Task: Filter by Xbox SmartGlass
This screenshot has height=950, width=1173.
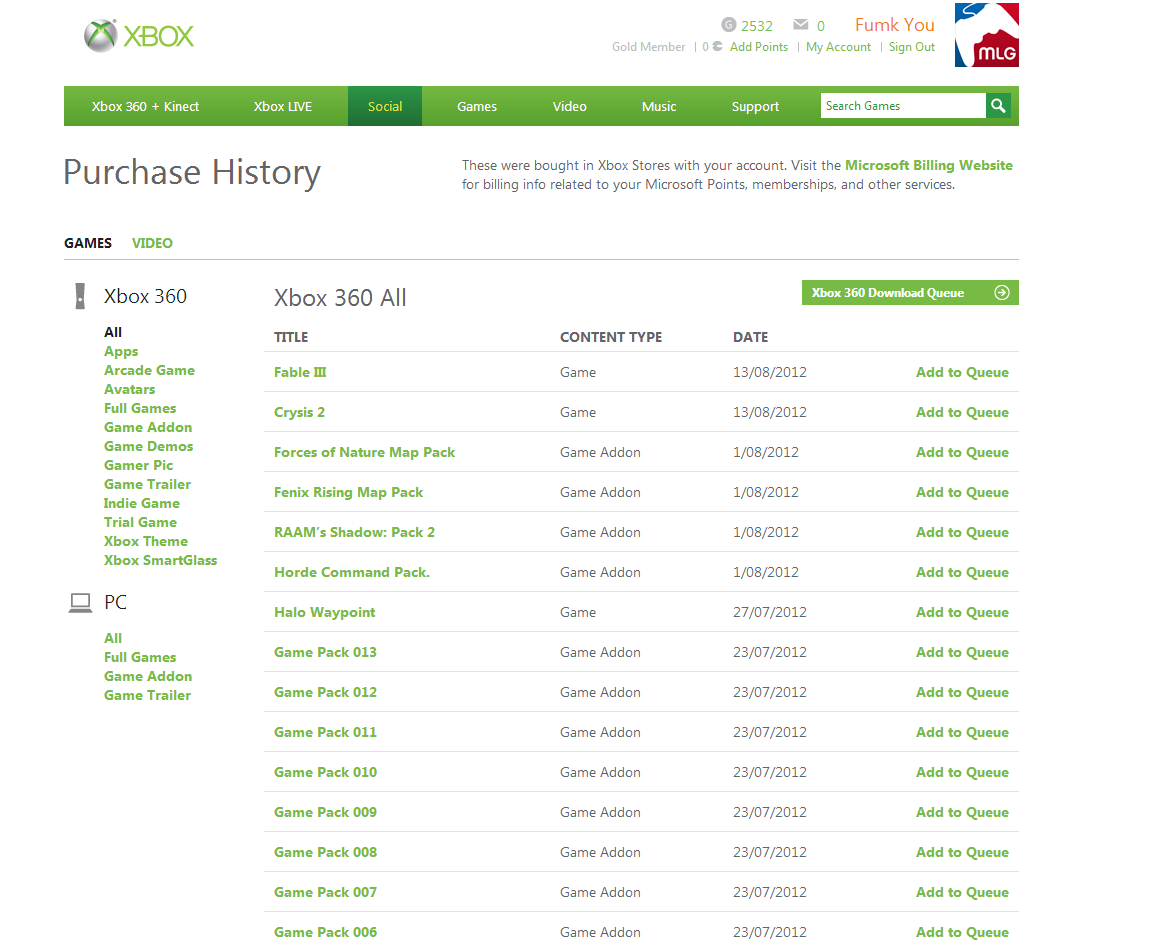Action: coord(161,560)
